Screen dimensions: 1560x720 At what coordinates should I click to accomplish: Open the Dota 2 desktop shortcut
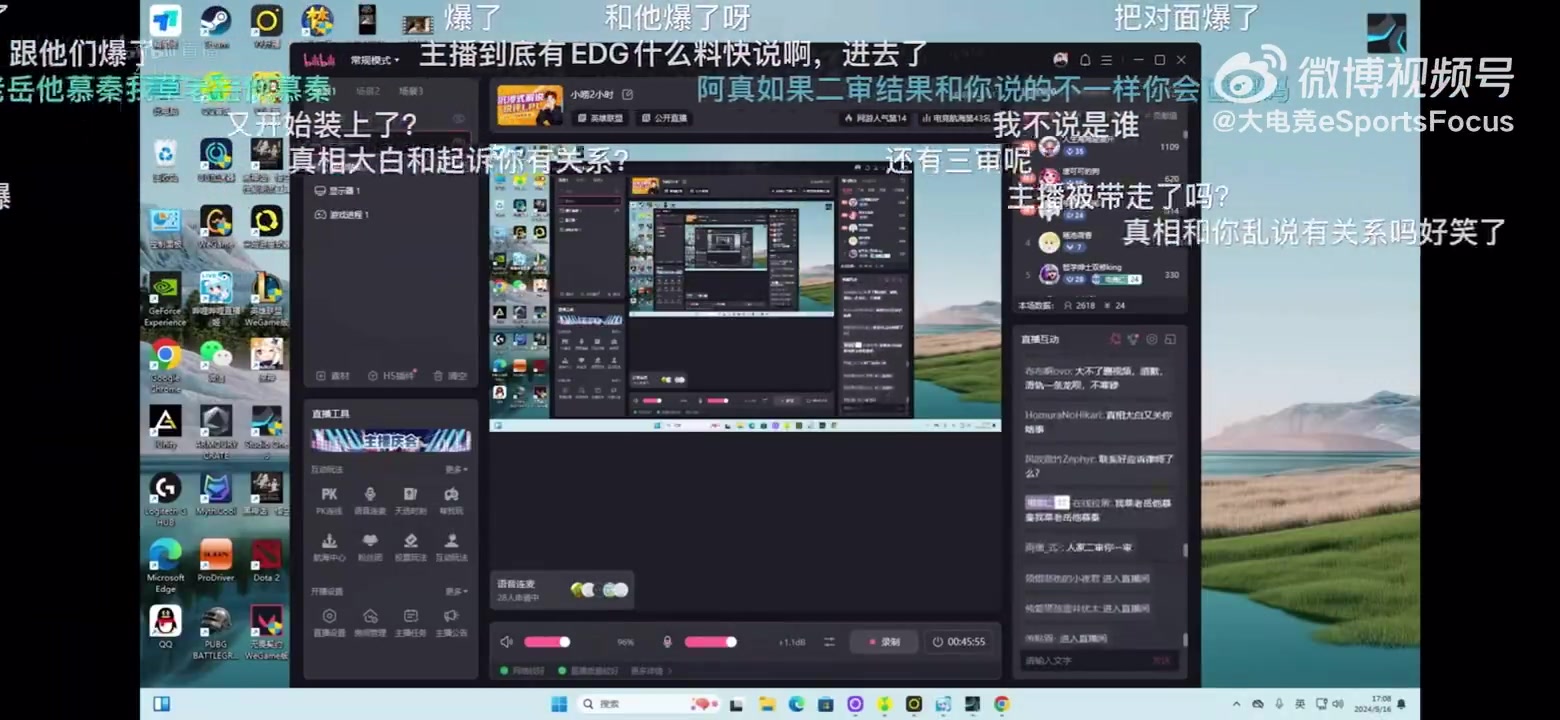266,561
